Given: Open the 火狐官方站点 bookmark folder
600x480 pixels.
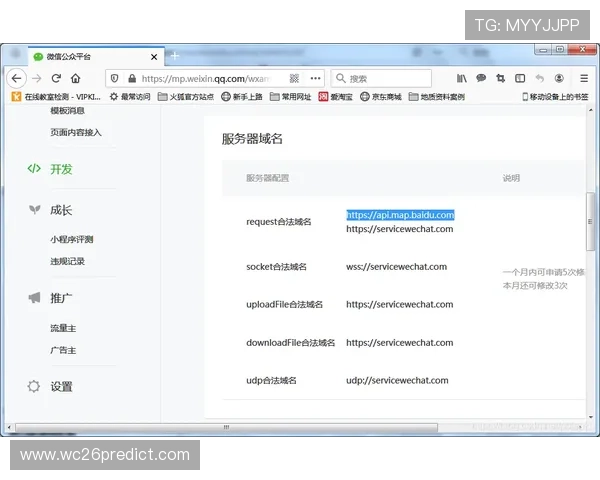Looking at the screenshot, I should (x=186, y=97).
